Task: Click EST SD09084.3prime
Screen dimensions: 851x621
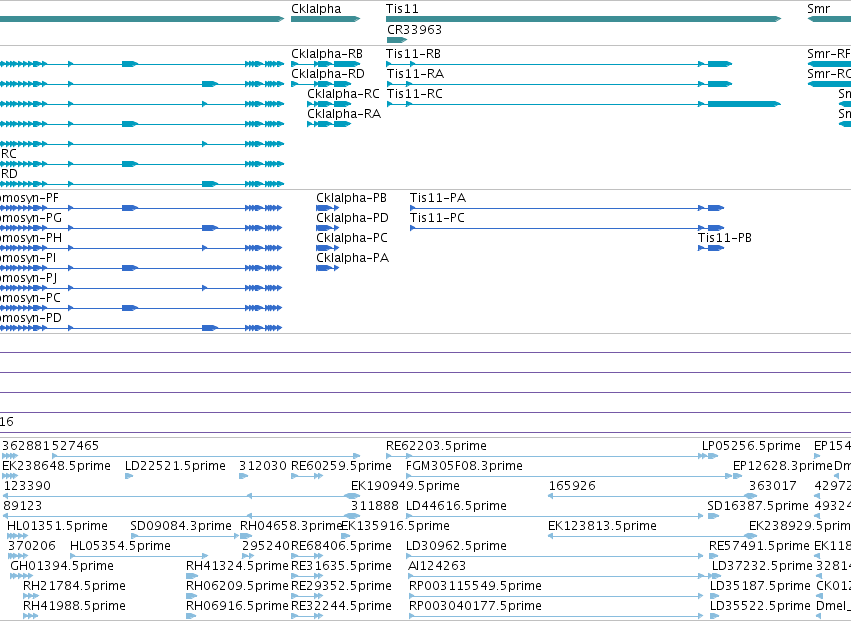Action: [185, 536]
